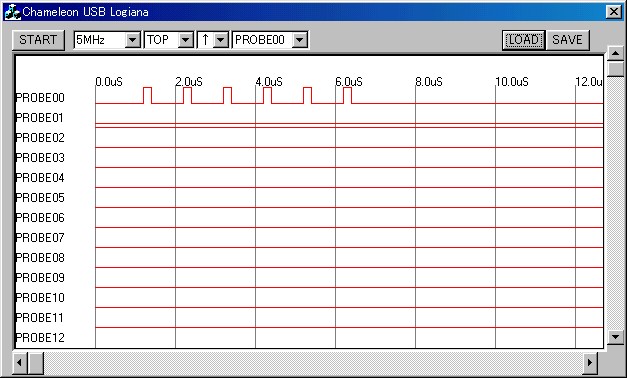
Task: Click the horizontal scrollbar thumb
Action: point(36,363)
